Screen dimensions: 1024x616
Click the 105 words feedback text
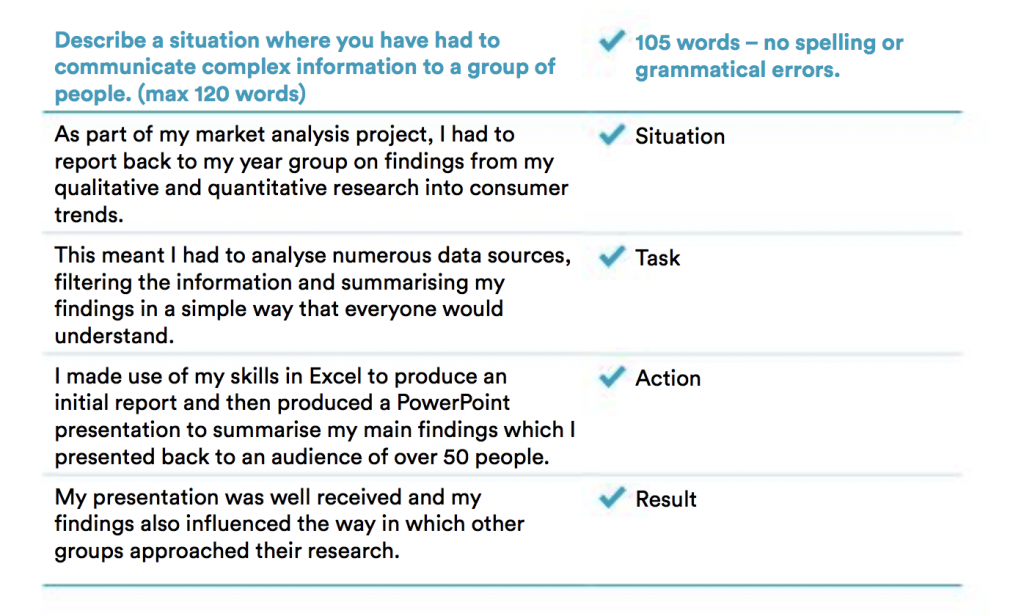click(x=768, y=57)
